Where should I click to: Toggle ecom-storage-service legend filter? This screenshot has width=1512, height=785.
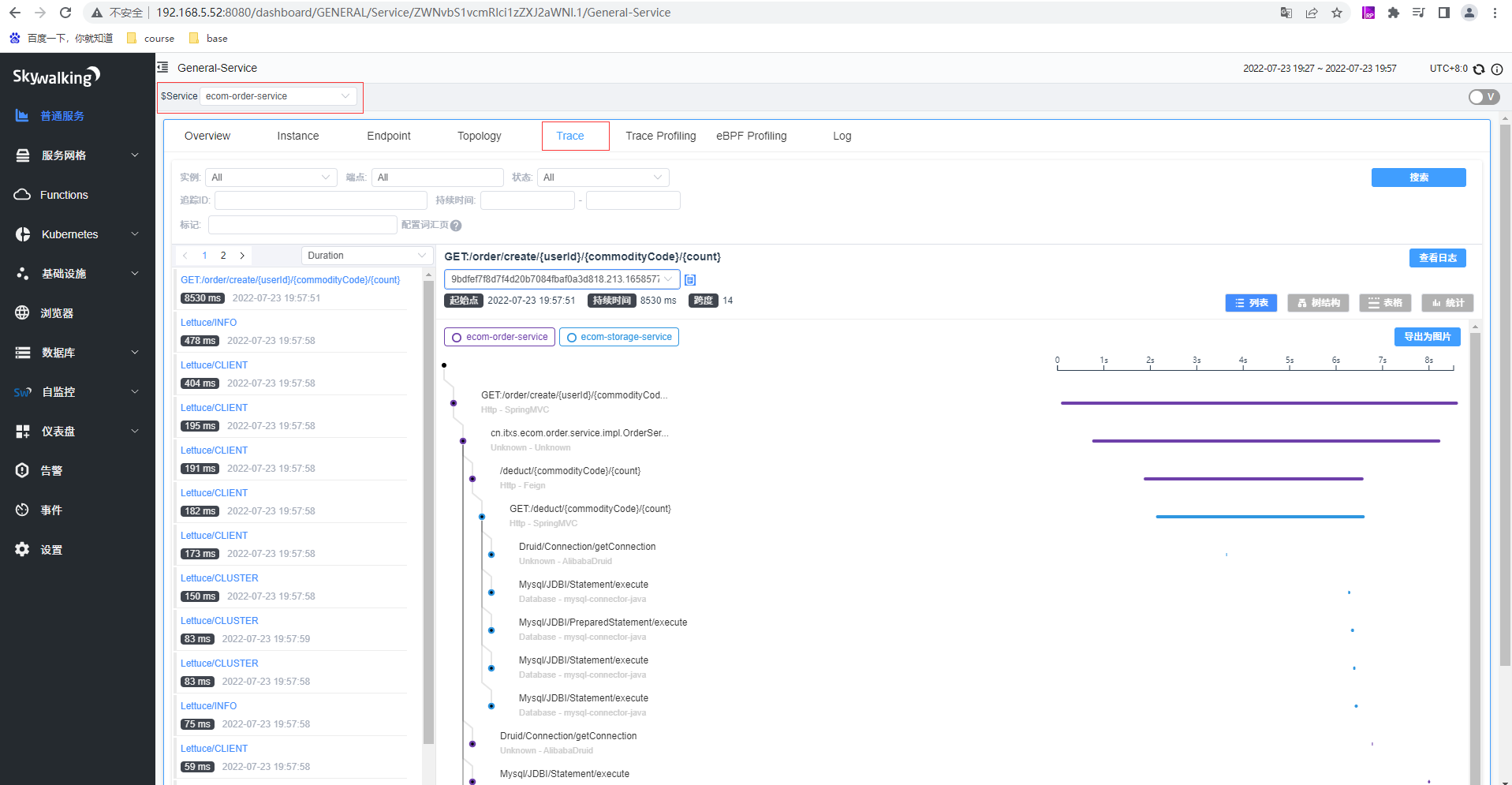(619, 337)
